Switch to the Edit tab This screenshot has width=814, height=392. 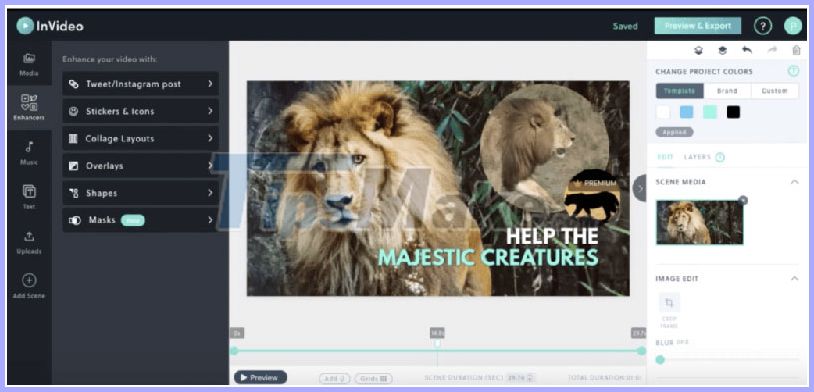pos(665,157)
